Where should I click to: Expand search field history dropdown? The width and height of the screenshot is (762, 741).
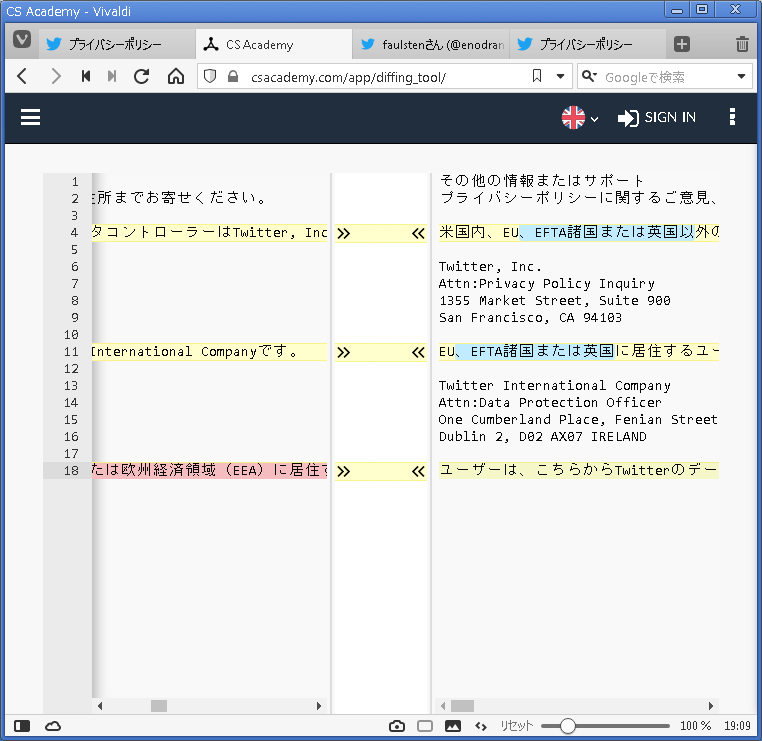(742, 76)
